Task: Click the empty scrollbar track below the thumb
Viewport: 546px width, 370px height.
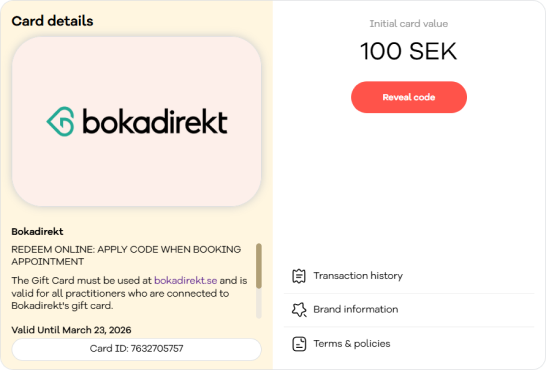Action: 259,304
